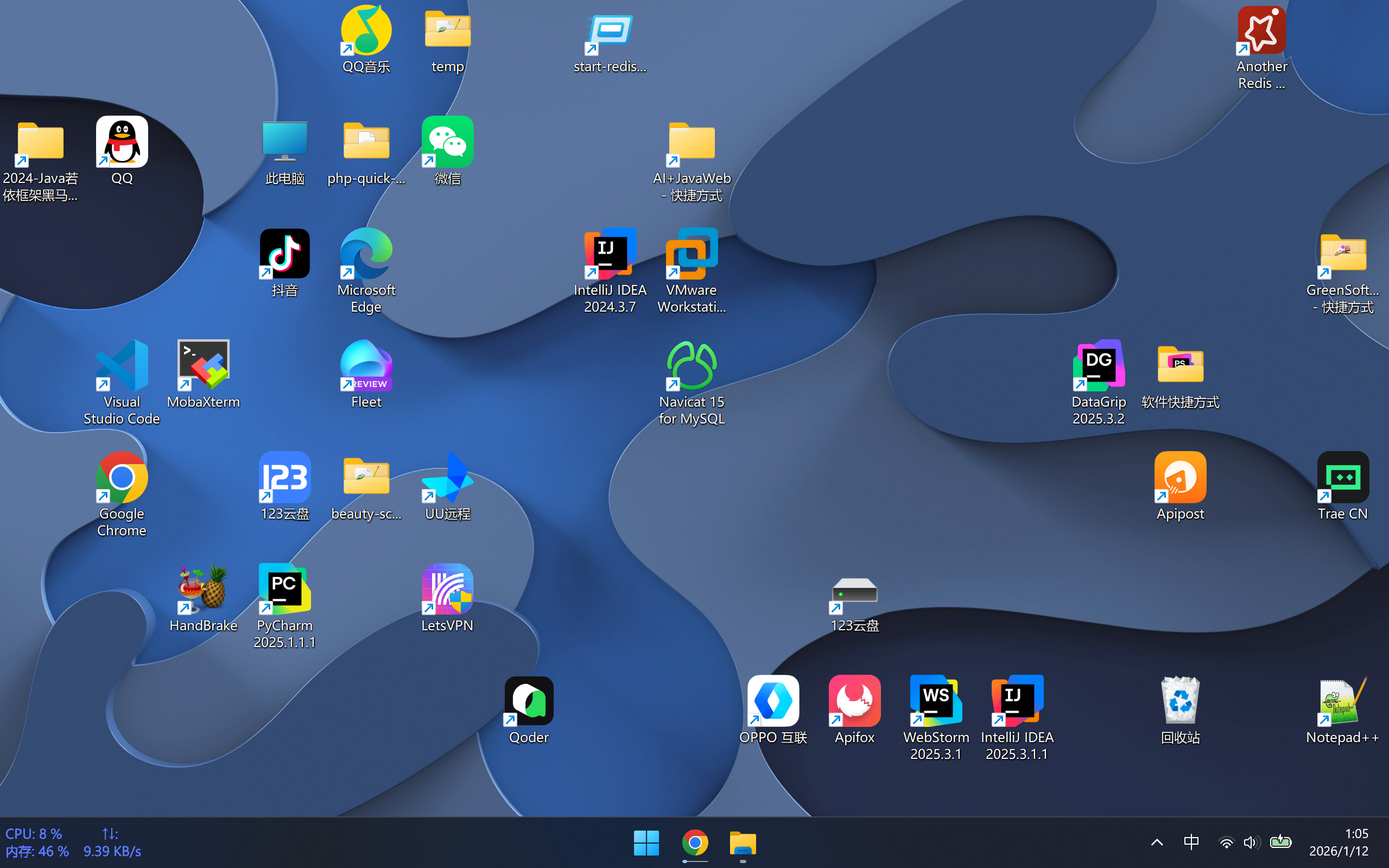The image size is (1389, 868).
Task: Select the IntelliJ IDEA 2024.3.7 icon
Action: point(610,254)
